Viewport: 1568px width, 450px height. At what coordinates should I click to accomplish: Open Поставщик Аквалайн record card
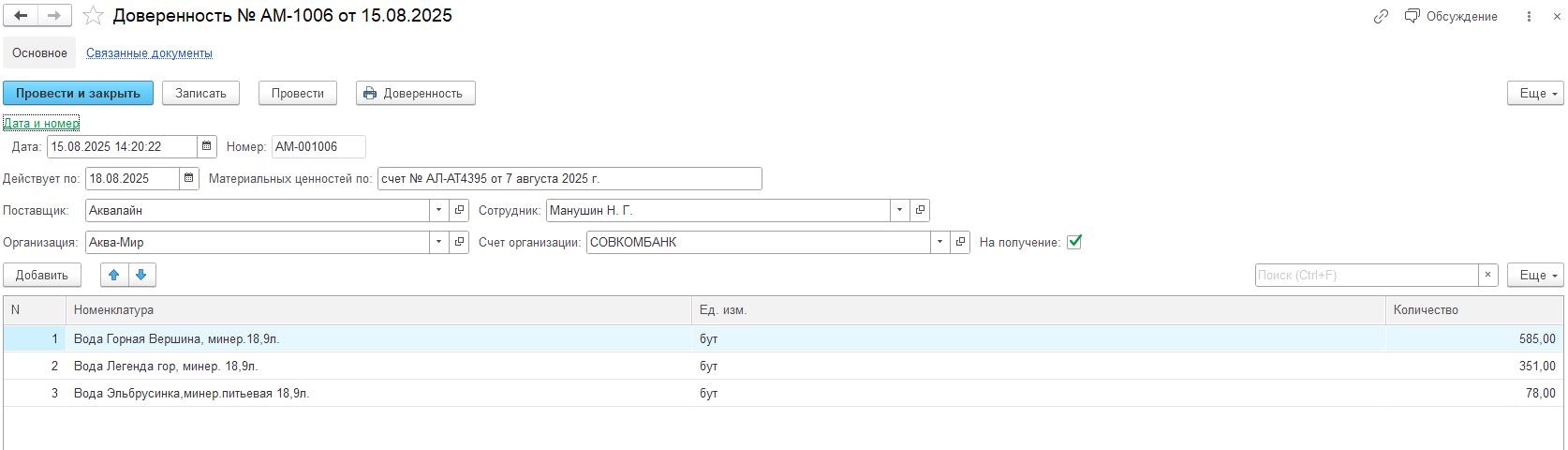(459, 210)
